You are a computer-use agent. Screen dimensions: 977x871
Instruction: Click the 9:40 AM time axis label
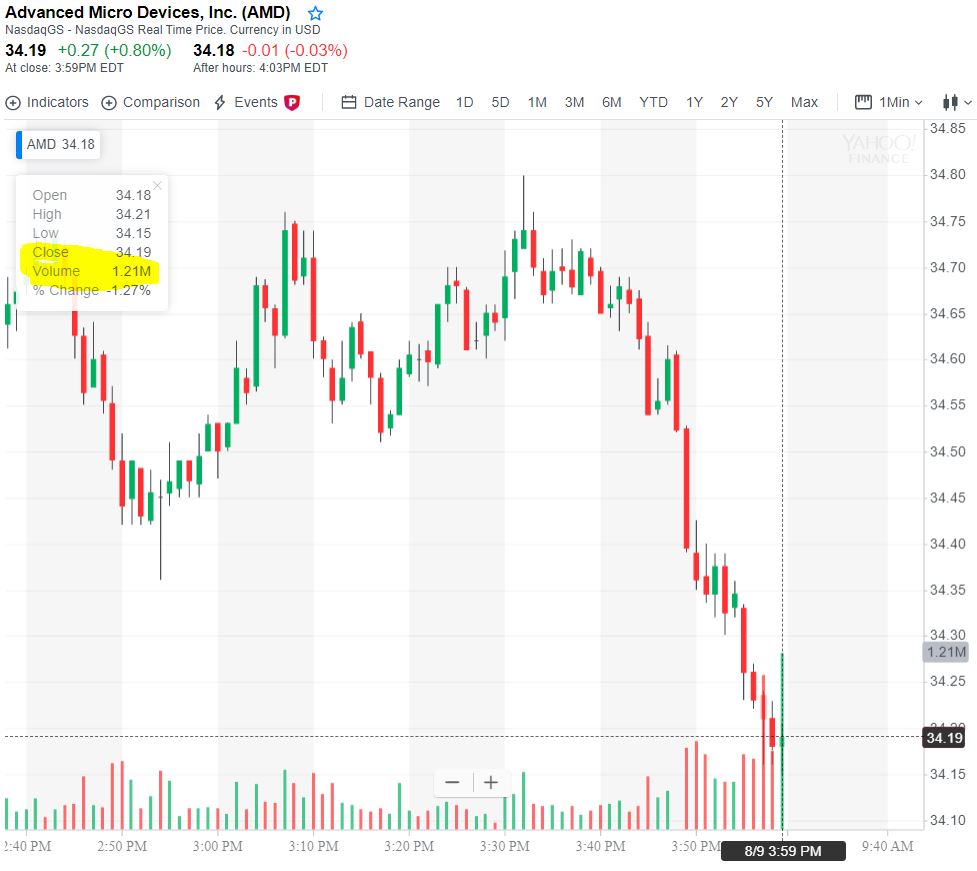tap(887, 846)
